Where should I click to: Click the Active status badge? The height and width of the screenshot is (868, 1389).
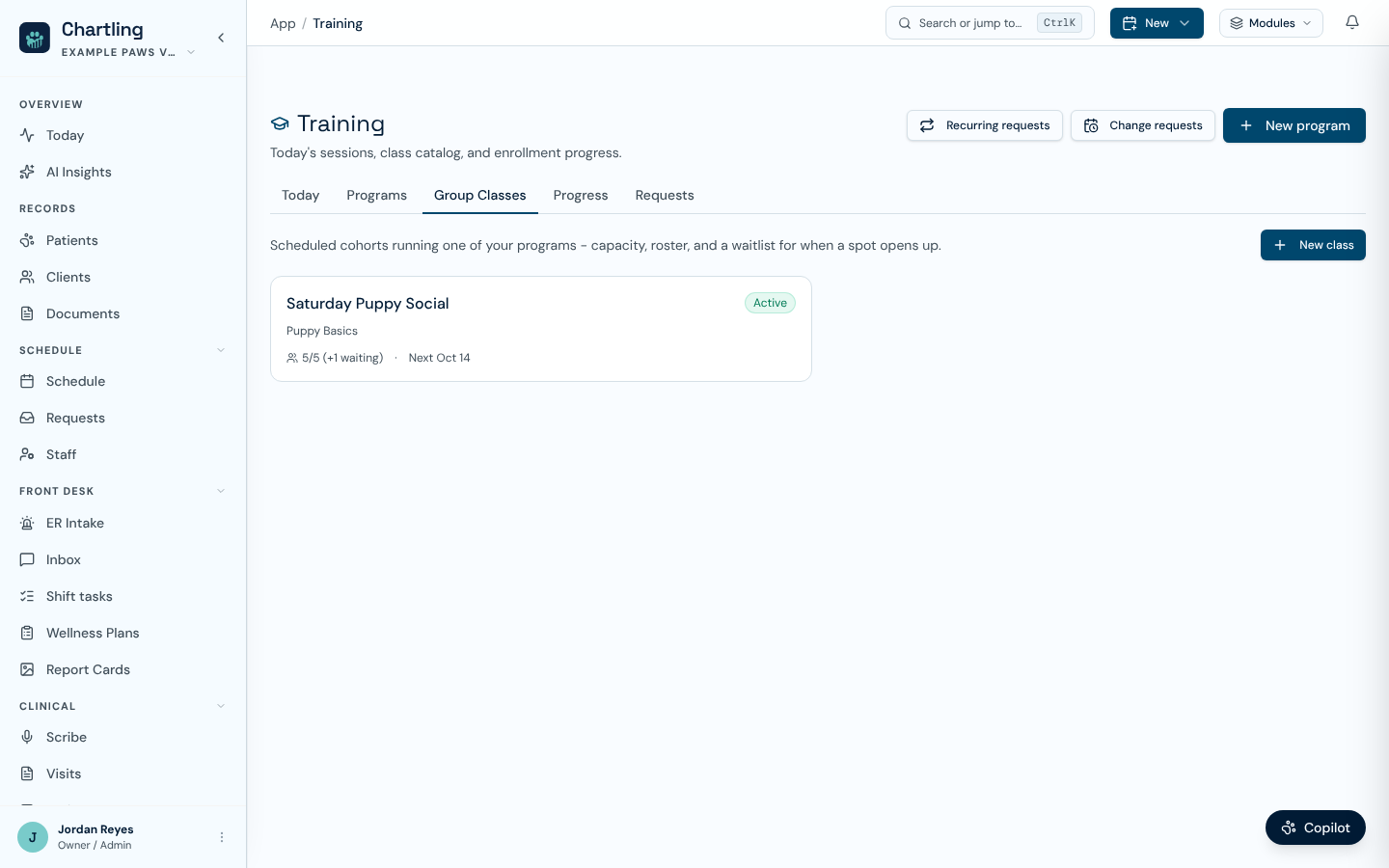[x=770, y=303]
